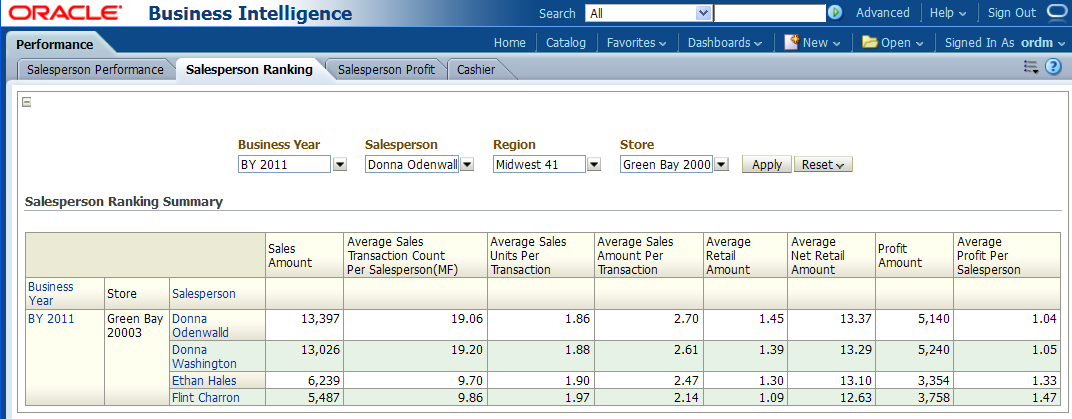
Task: Click the Oracle logo
Action: pyautogui.click(x=65, y=14)
